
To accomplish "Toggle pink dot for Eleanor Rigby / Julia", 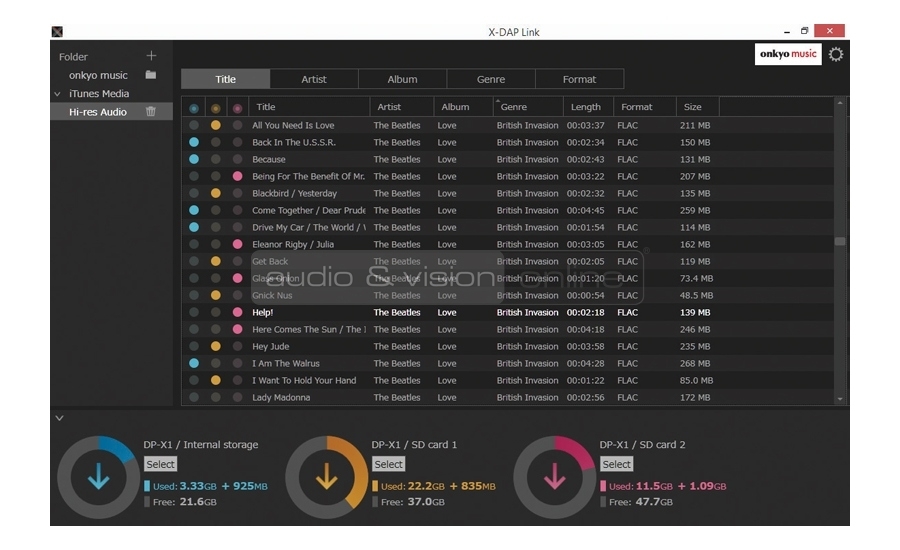I will [x=237, y=244].
